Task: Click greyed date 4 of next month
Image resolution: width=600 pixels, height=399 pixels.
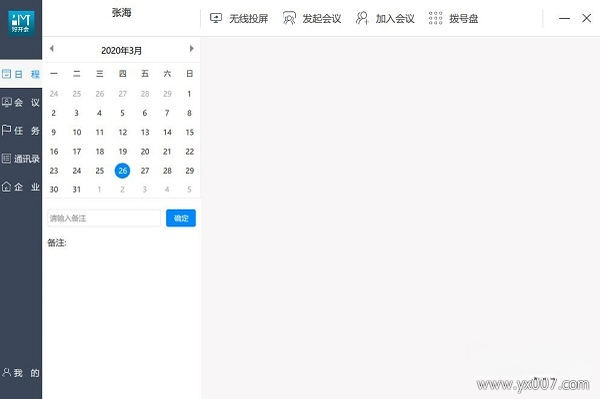Action: click(x=167, y=189)
